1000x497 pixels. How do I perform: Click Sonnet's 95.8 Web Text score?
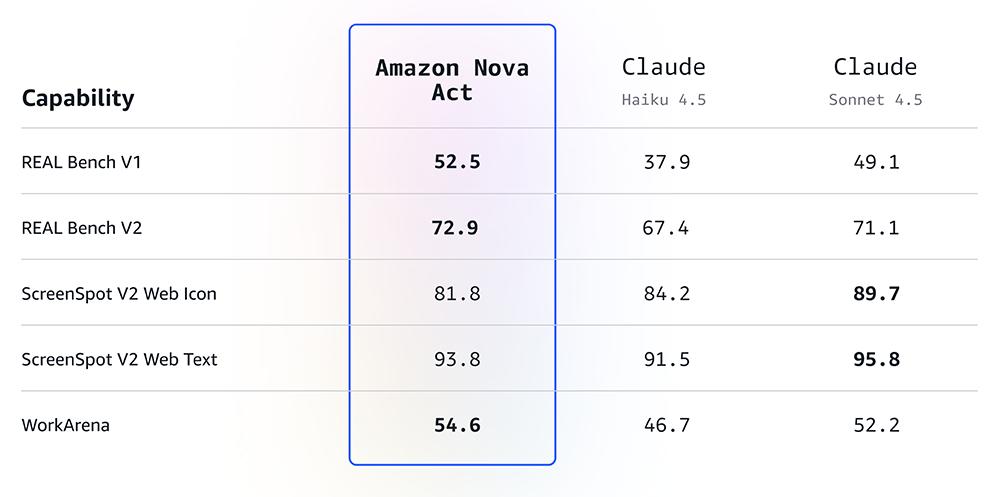tap(875, 359)
